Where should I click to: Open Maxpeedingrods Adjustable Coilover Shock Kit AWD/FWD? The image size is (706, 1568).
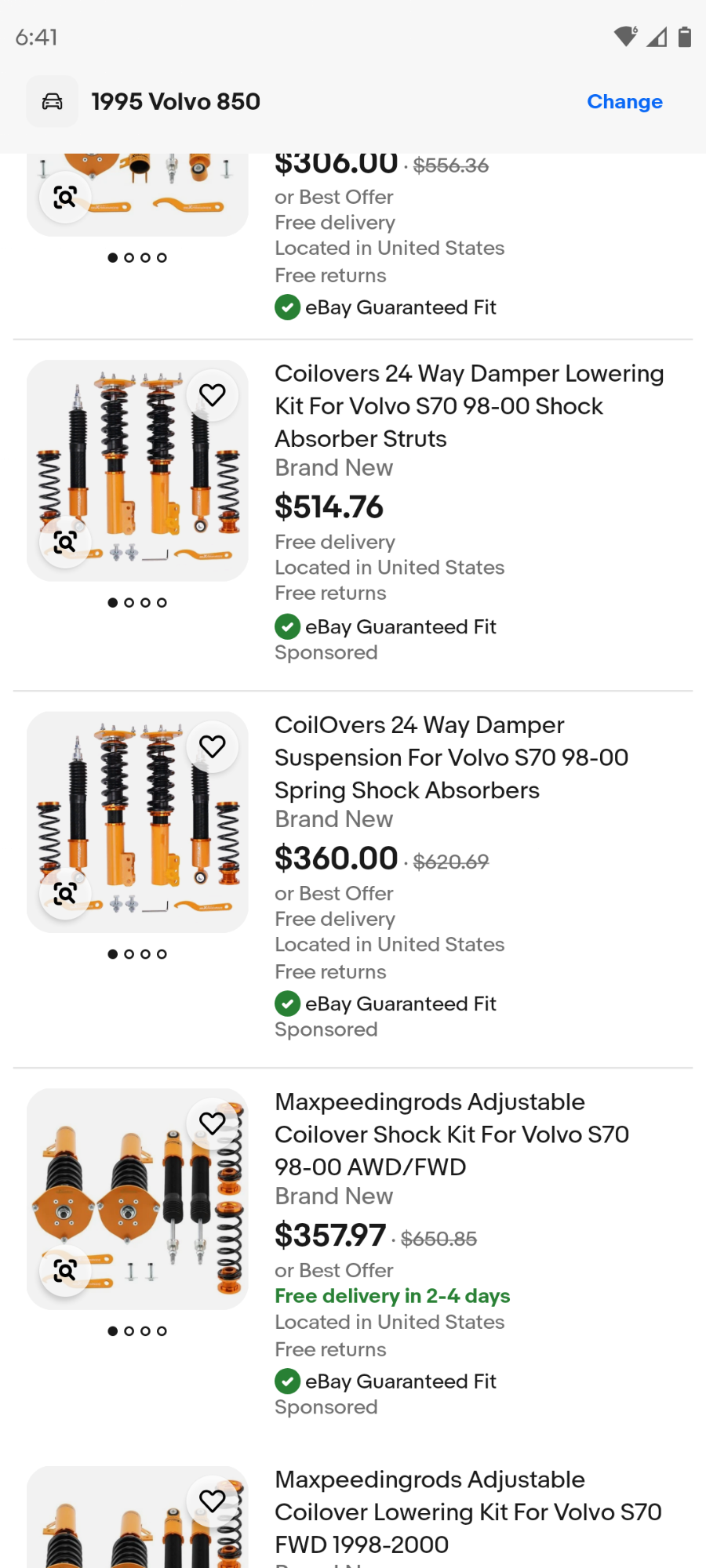point(451,1134)
